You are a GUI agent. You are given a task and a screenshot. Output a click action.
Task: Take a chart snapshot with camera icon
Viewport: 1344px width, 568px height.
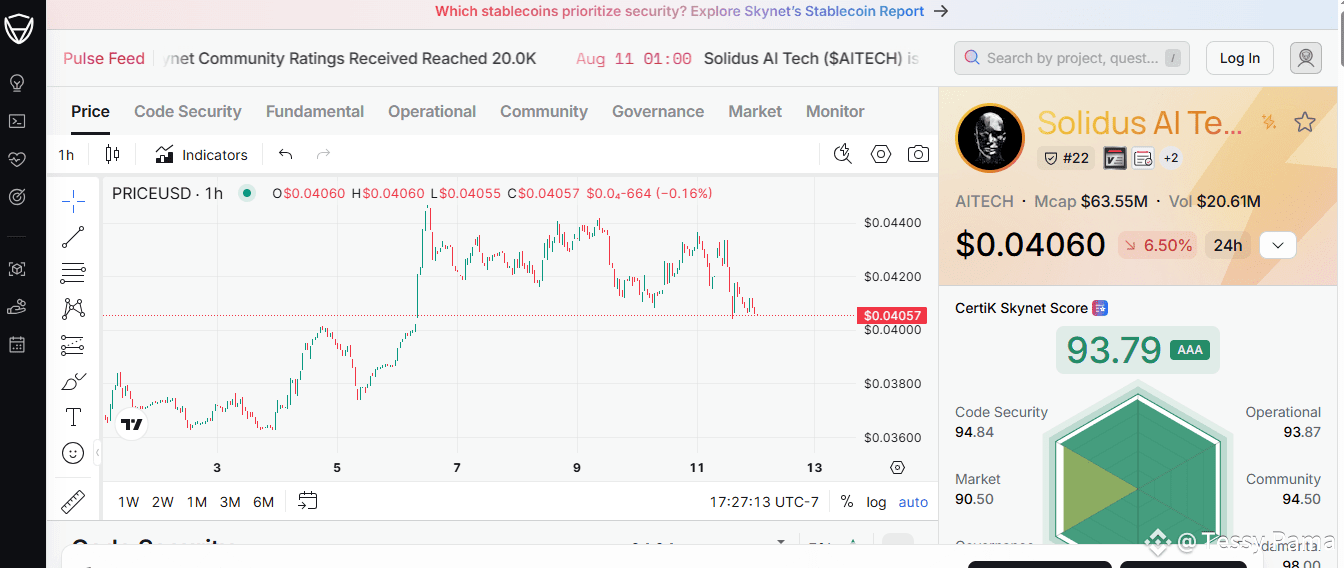[918, 154]
